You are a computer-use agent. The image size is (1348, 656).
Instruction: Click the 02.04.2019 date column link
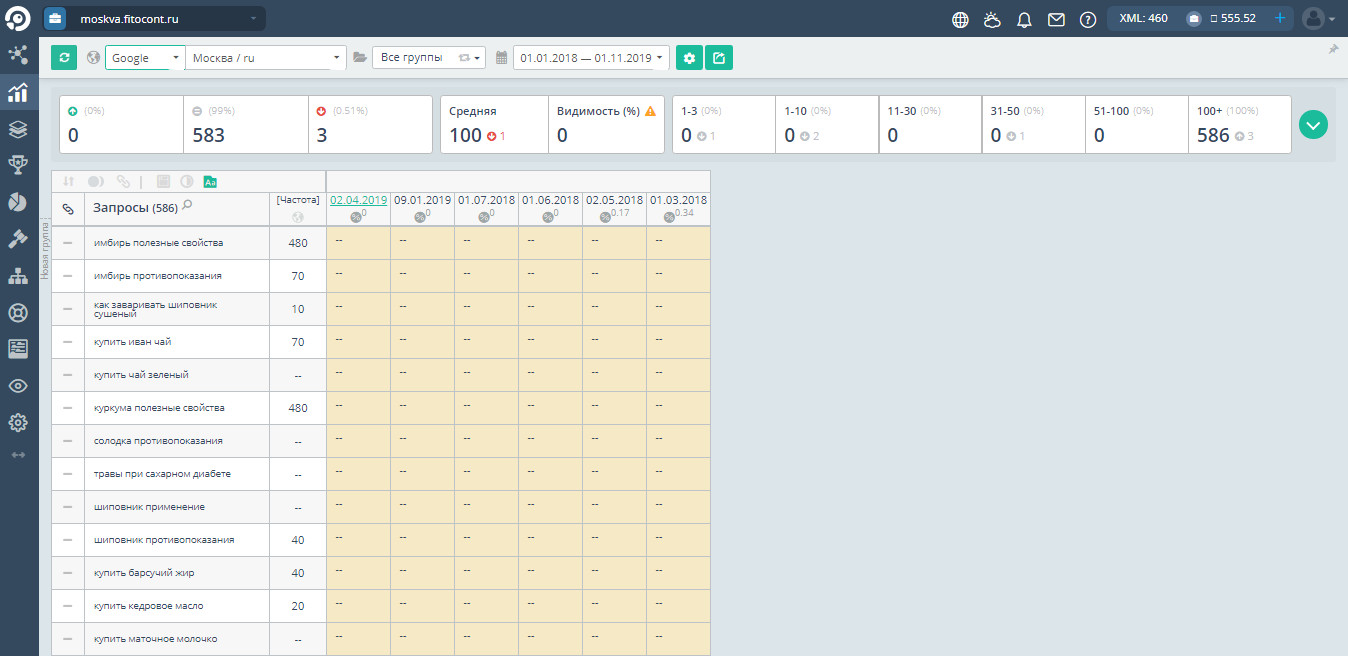click(x=358, y=200)
